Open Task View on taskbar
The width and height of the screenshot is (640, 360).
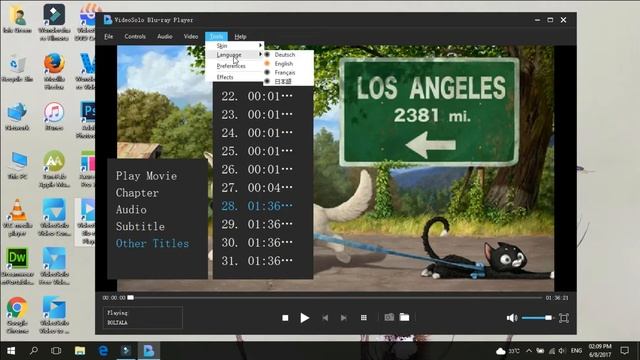(x=56, y=351)
